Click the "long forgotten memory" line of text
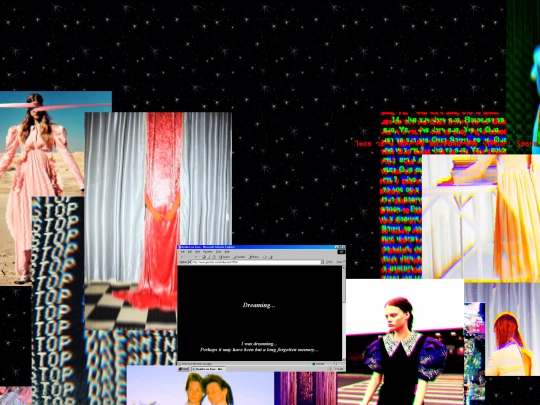The image size is (540, 405). [259, 350]
